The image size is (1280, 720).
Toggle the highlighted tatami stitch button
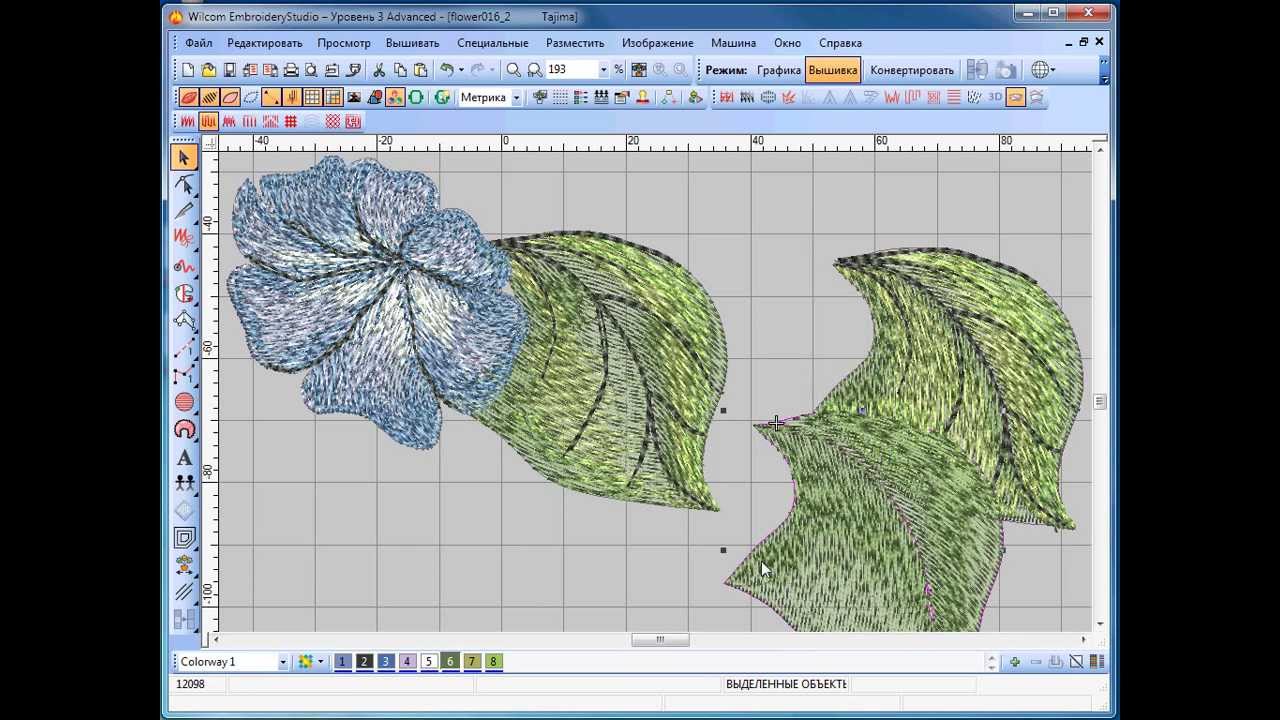[208, 121]
